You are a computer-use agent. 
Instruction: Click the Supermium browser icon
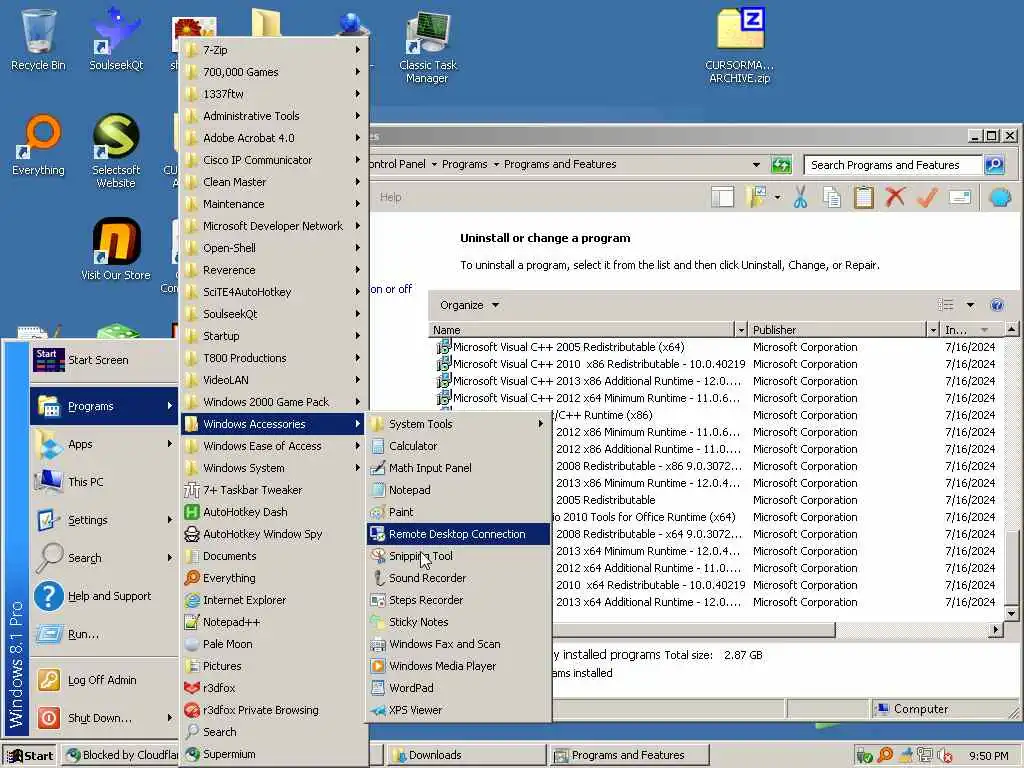point(191,754)
